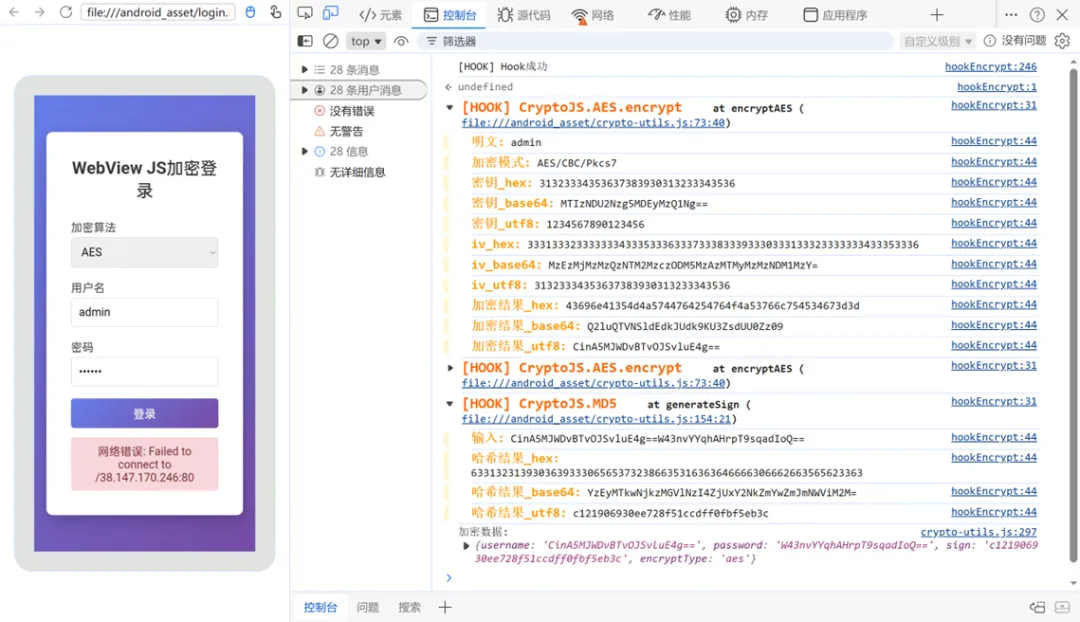Image resolution: width=1080 pixels, height=622 pixels.
Task: Open the hookEncrypt:1 source link
Action: 997,87
